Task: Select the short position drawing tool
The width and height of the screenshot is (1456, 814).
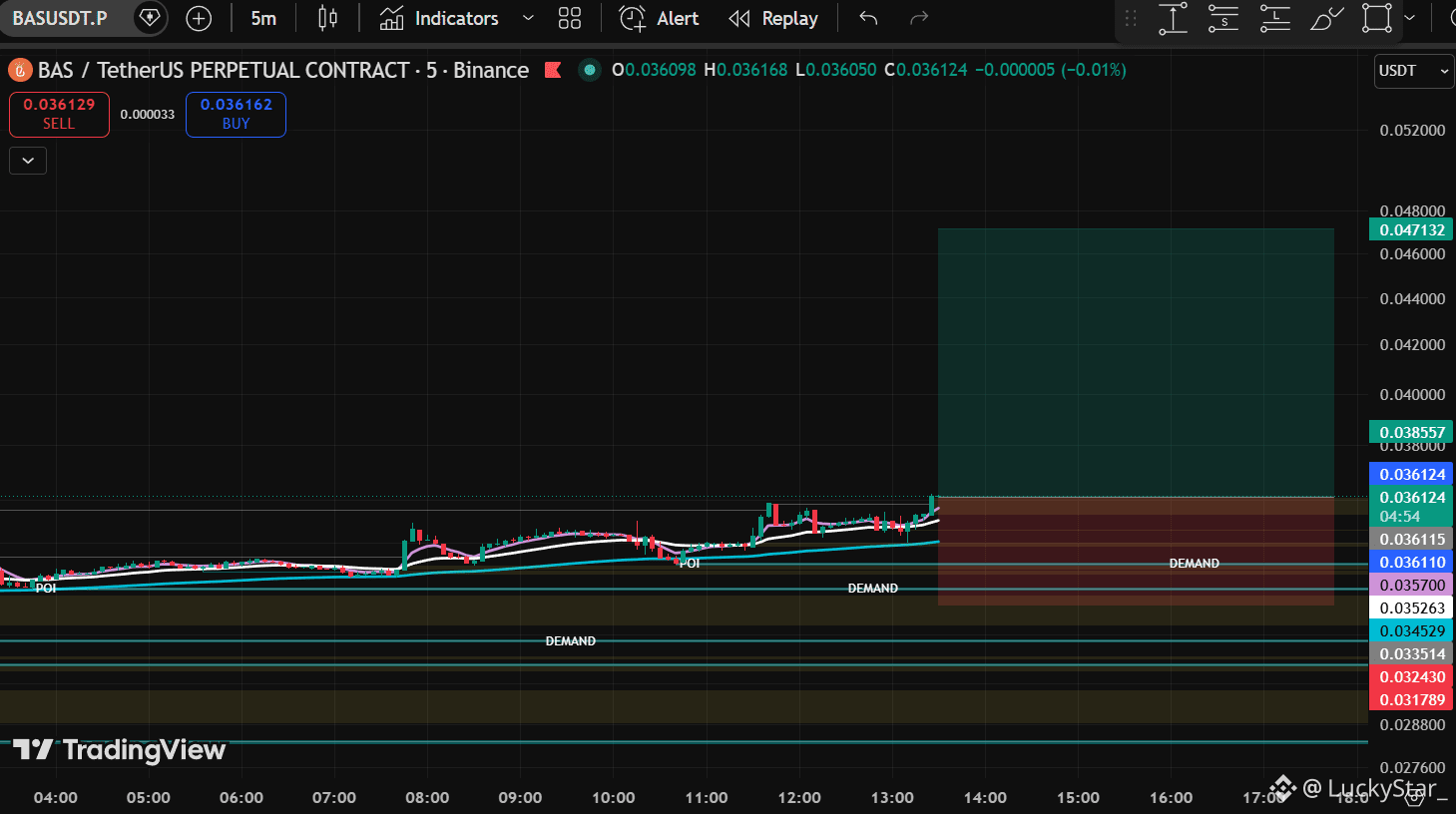Action: click(1223, 18)
